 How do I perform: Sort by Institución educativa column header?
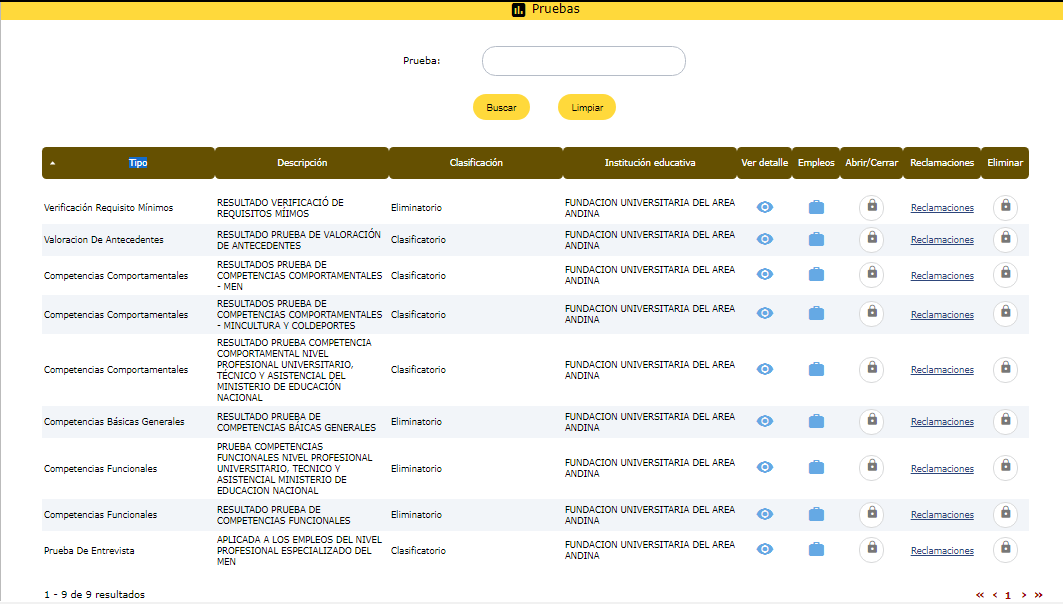tap(650, 163)
